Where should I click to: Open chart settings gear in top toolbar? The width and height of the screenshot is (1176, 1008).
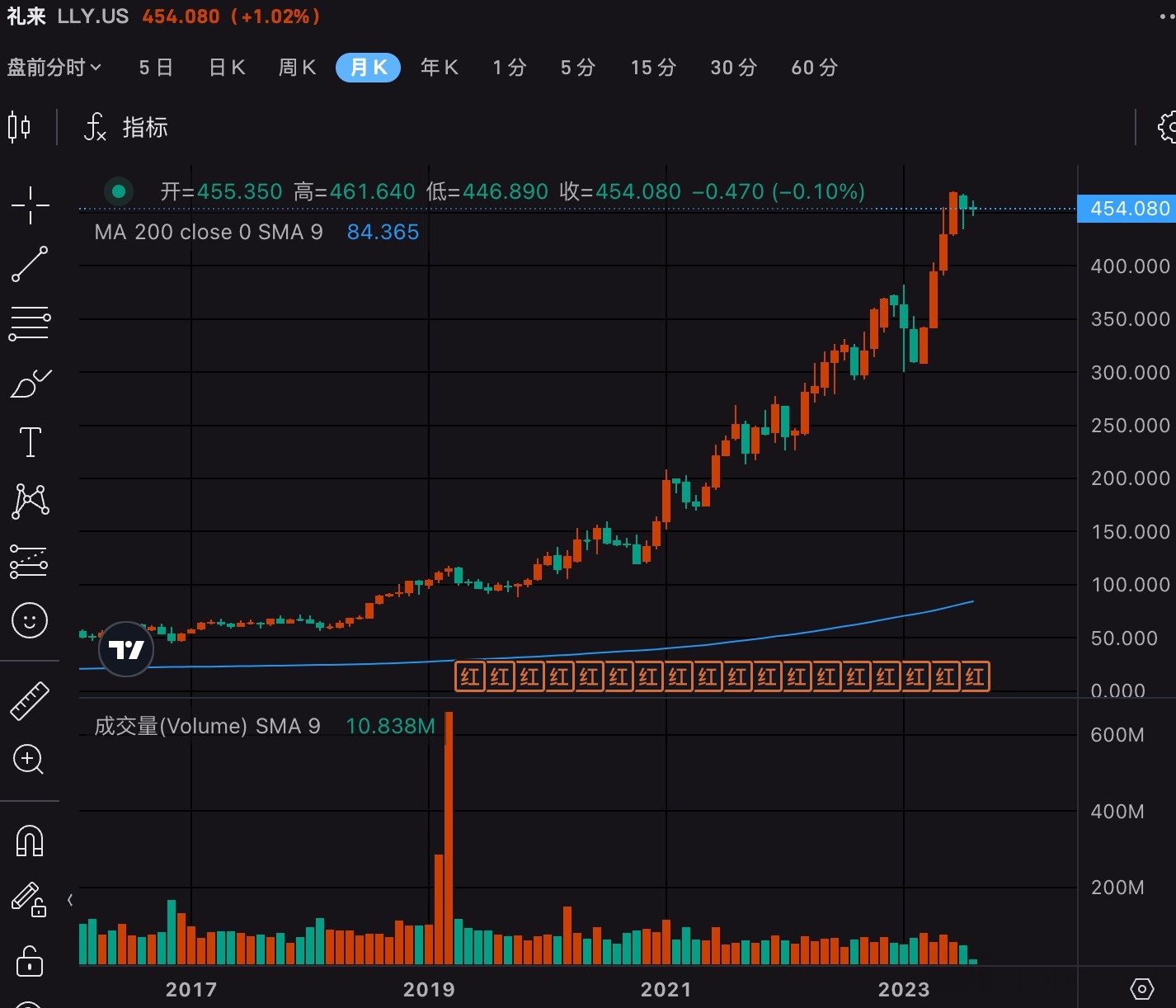1167,127
